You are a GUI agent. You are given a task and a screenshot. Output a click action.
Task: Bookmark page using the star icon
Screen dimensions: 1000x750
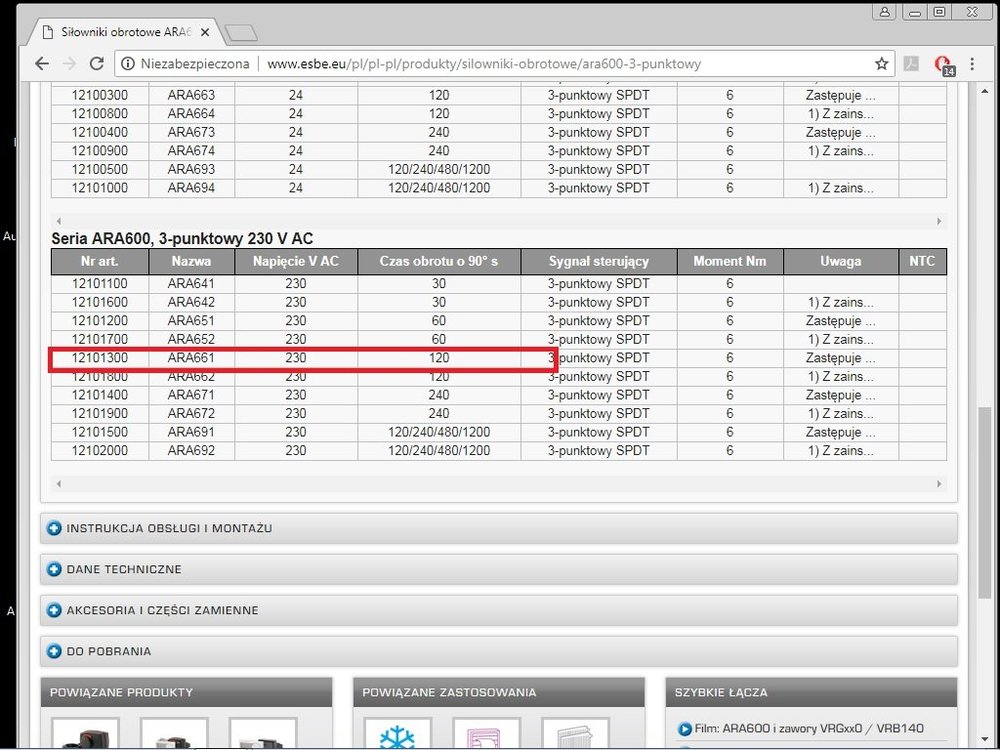[881, 63]
